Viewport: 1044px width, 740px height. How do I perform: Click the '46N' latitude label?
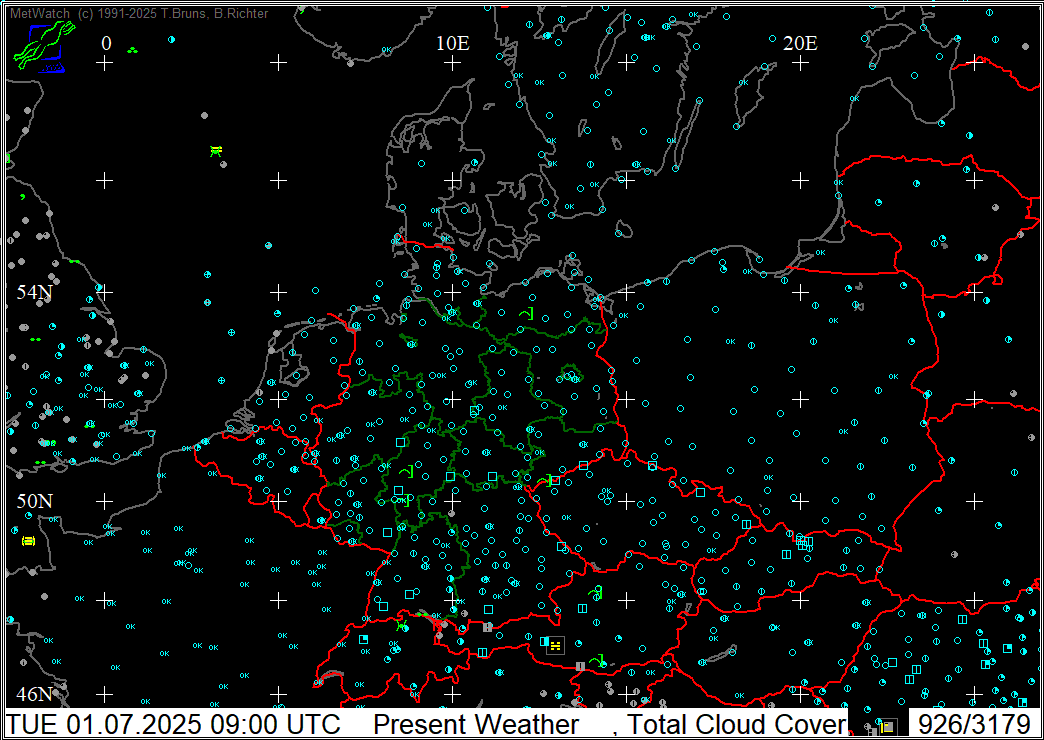coord(35,694)
